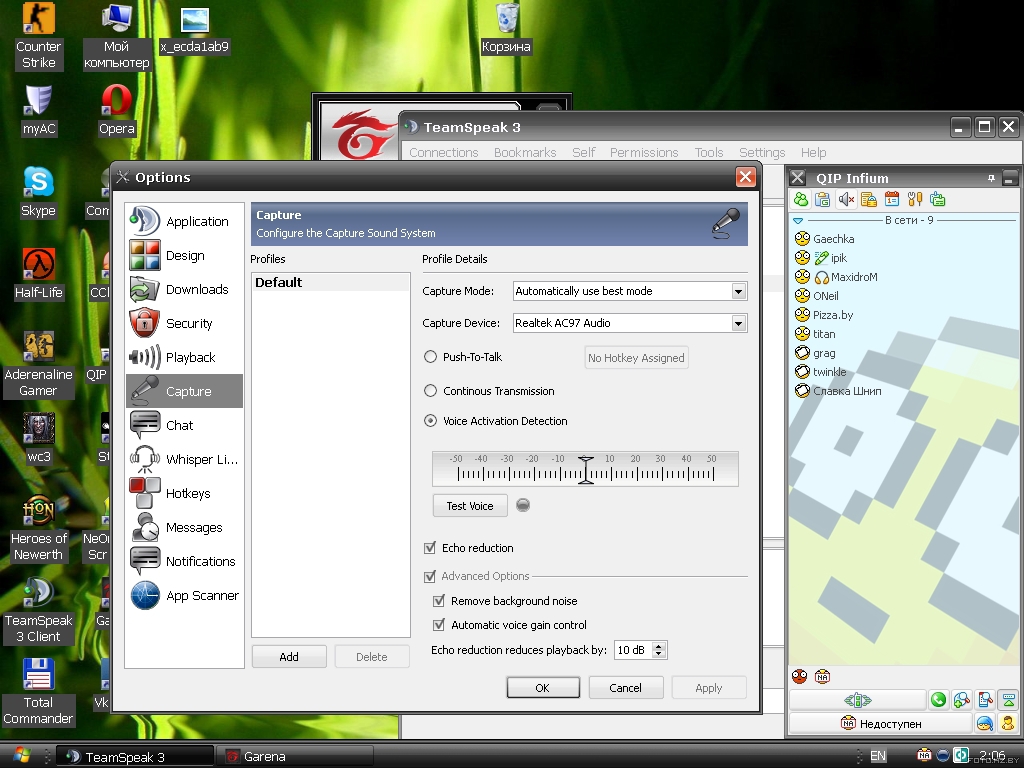Click the Test Voice button
The height and width of the screenshot is (768, 1024).
[x=470, y=505]
